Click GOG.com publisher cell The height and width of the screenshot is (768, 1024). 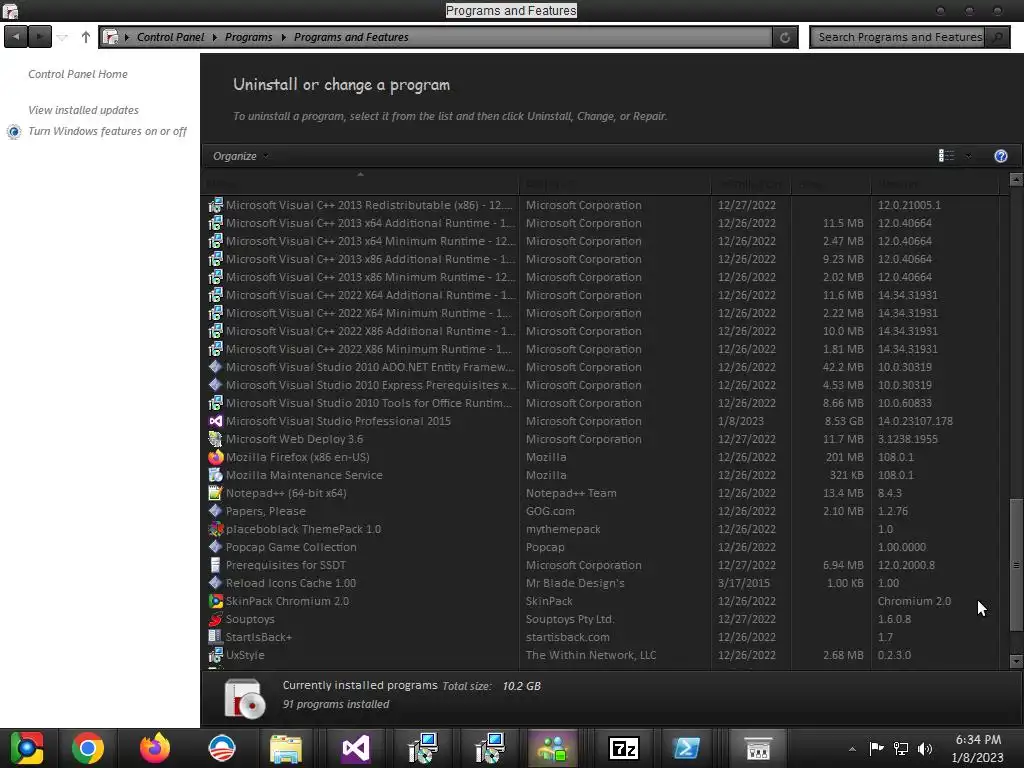551,511
